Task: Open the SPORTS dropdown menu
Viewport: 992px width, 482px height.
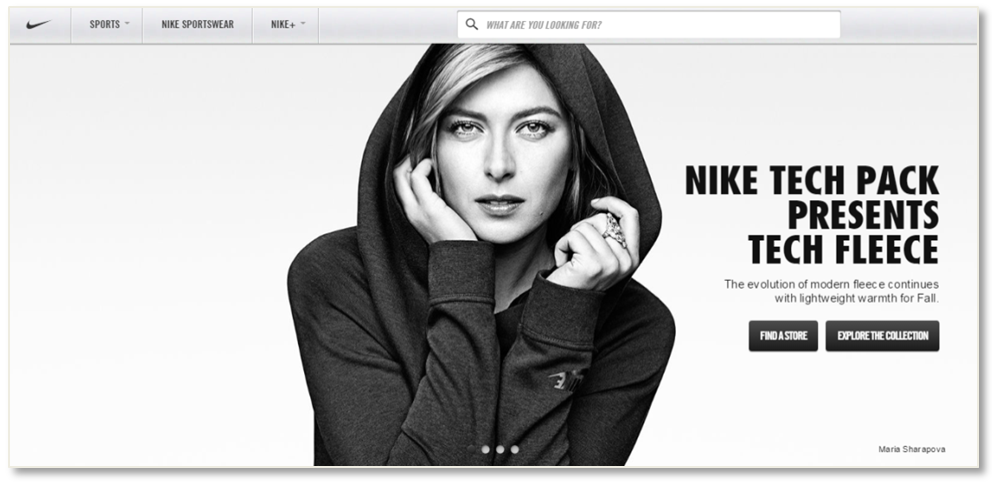Action: (x=107, y=25)
